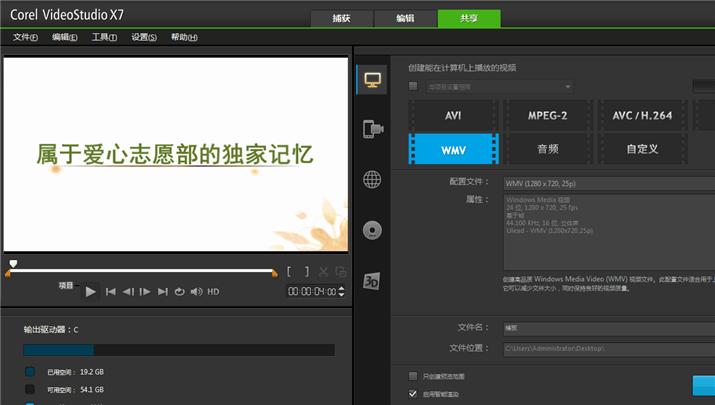Click the enlarge preview window icon
Screen dimensions: 715x405
(341, 272)
